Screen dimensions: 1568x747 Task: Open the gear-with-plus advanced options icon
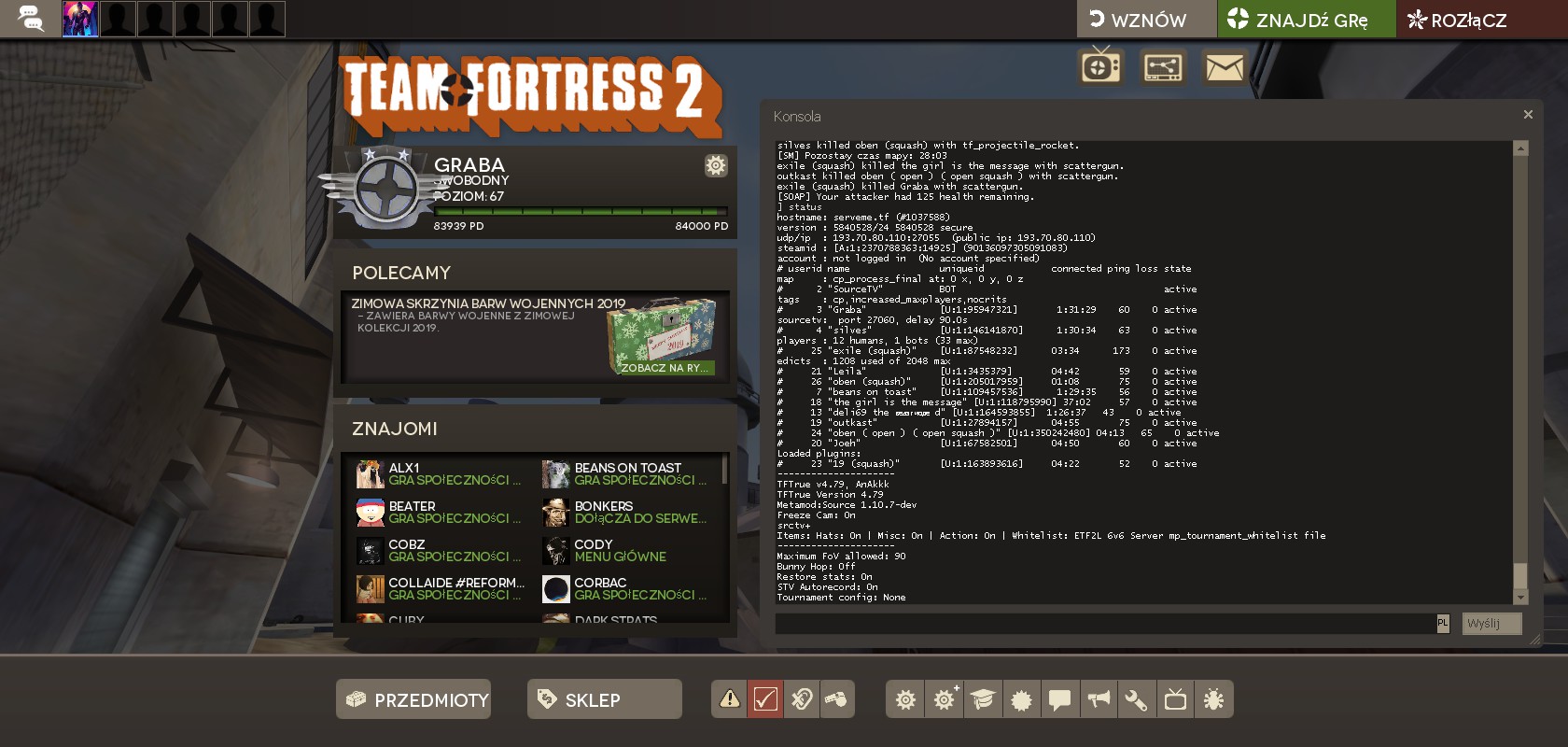(x=945, y=699)
